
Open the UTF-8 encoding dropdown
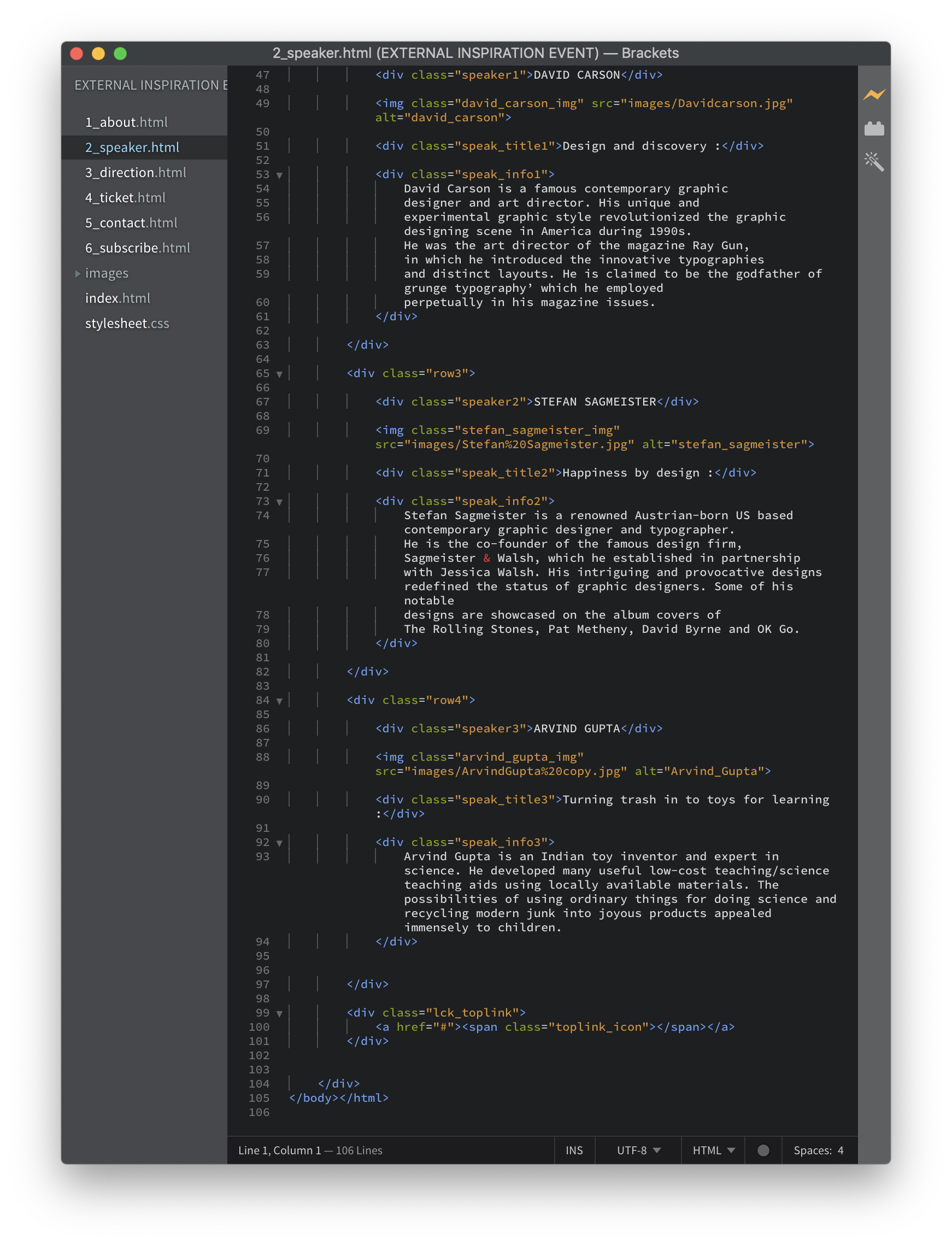639,1150
